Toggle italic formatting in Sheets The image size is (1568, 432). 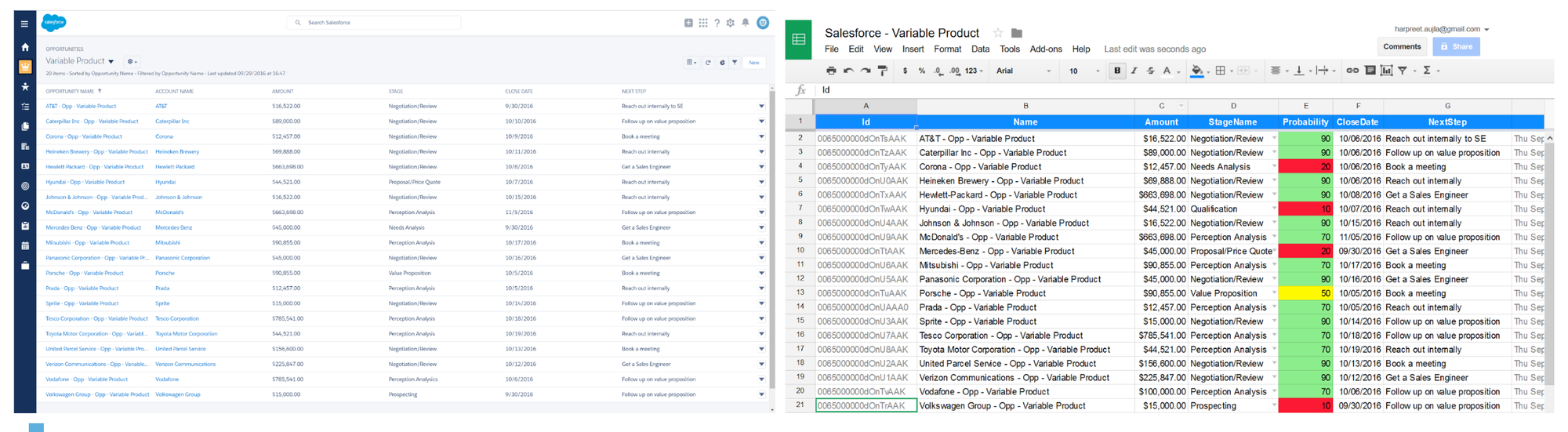pyautogui.click(x=1134, y=71)
